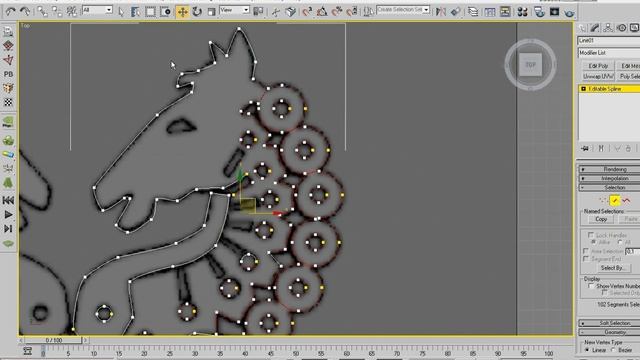Activate the Select and Rotate tool
Viewport: 640px width, 360px height.
pyautogui.click(x=197, y=12)
